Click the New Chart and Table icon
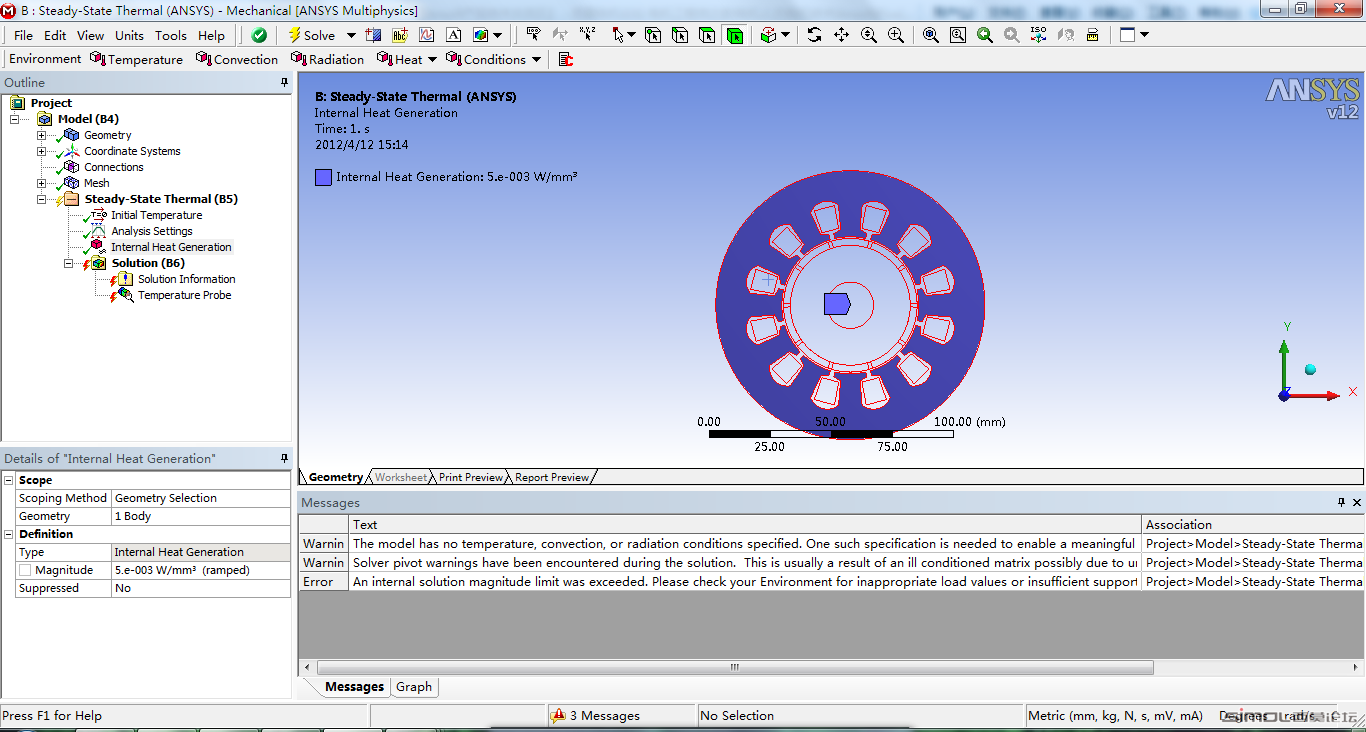 [427, 35]
